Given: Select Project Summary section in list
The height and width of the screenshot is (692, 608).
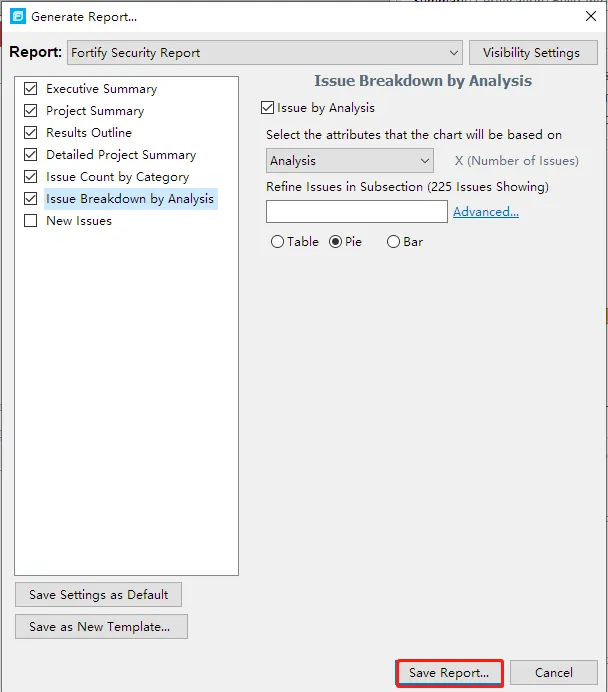Looking at the screenshot, I should [95, 111].
